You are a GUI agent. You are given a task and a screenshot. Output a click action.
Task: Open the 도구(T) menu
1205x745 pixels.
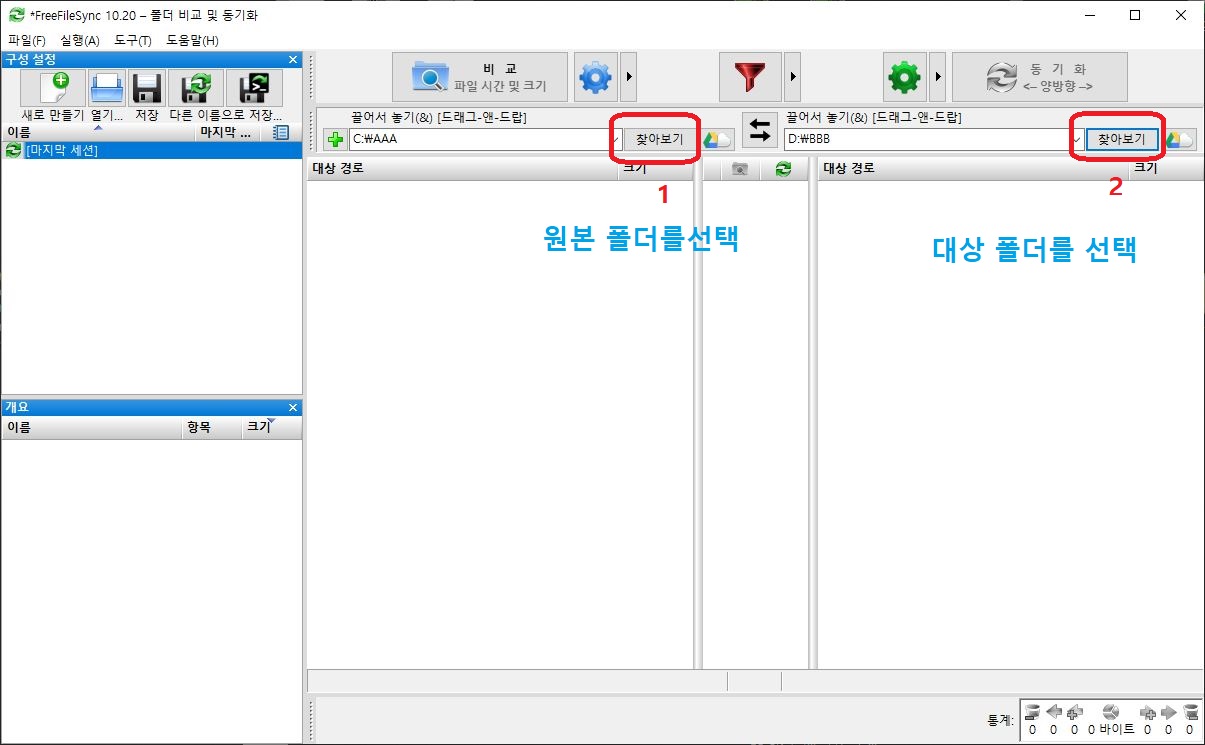[132, 41]
